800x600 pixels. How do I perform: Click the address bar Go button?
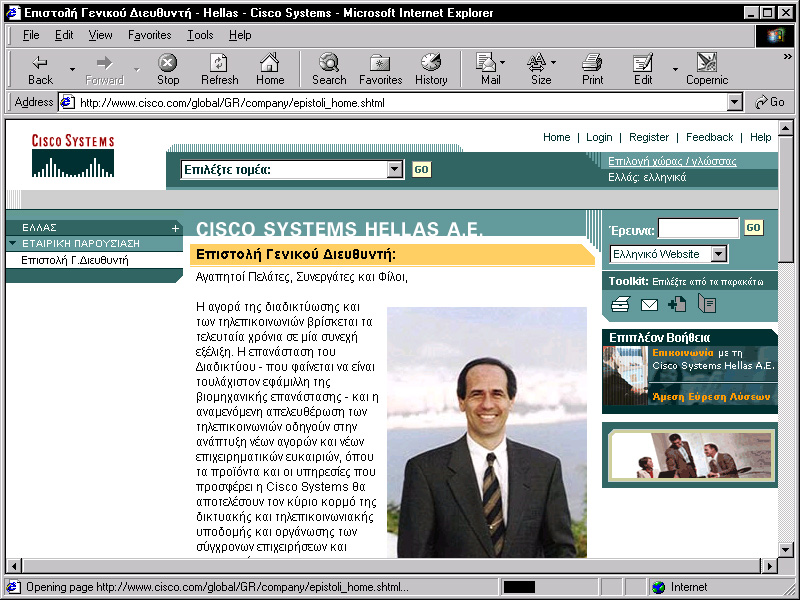[x=770, y=102]
